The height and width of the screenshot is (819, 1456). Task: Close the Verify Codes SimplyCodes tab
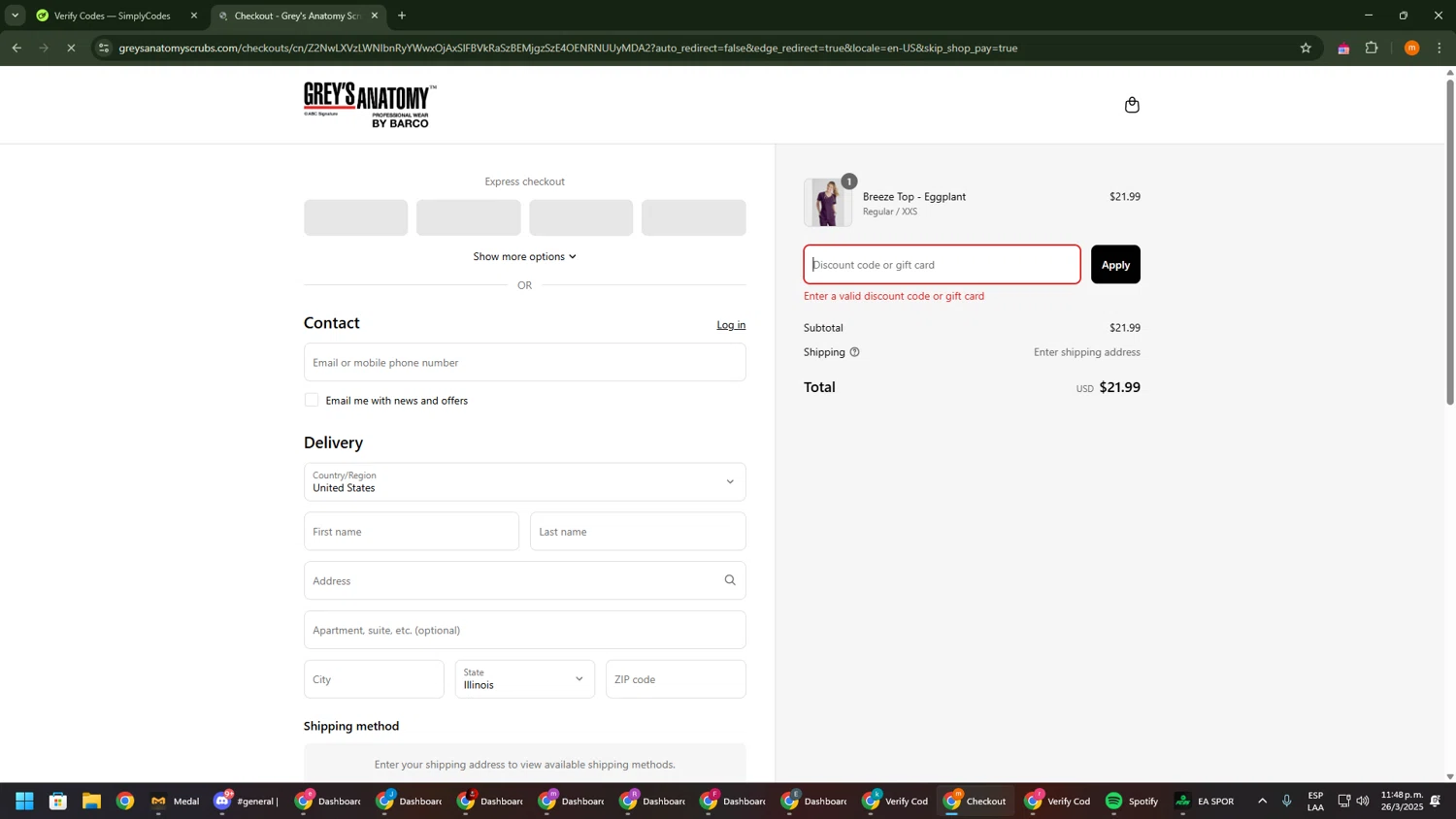pyautogui.click(x=194, y=16)
